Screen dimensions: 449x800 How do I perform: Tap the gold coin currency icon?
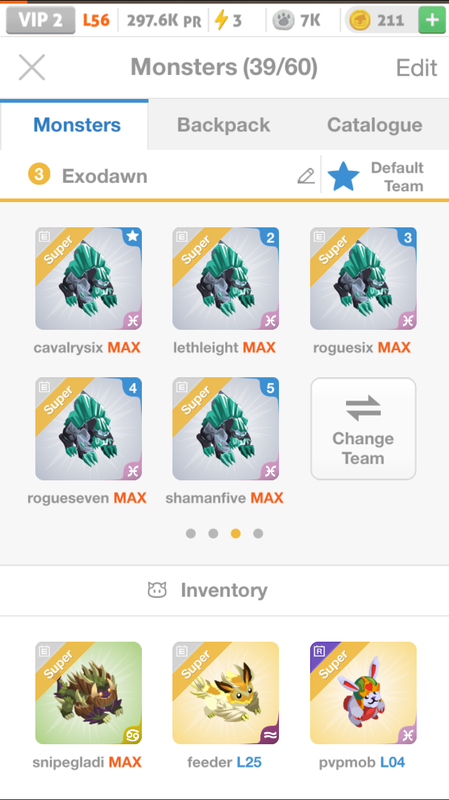coord(358,20)
